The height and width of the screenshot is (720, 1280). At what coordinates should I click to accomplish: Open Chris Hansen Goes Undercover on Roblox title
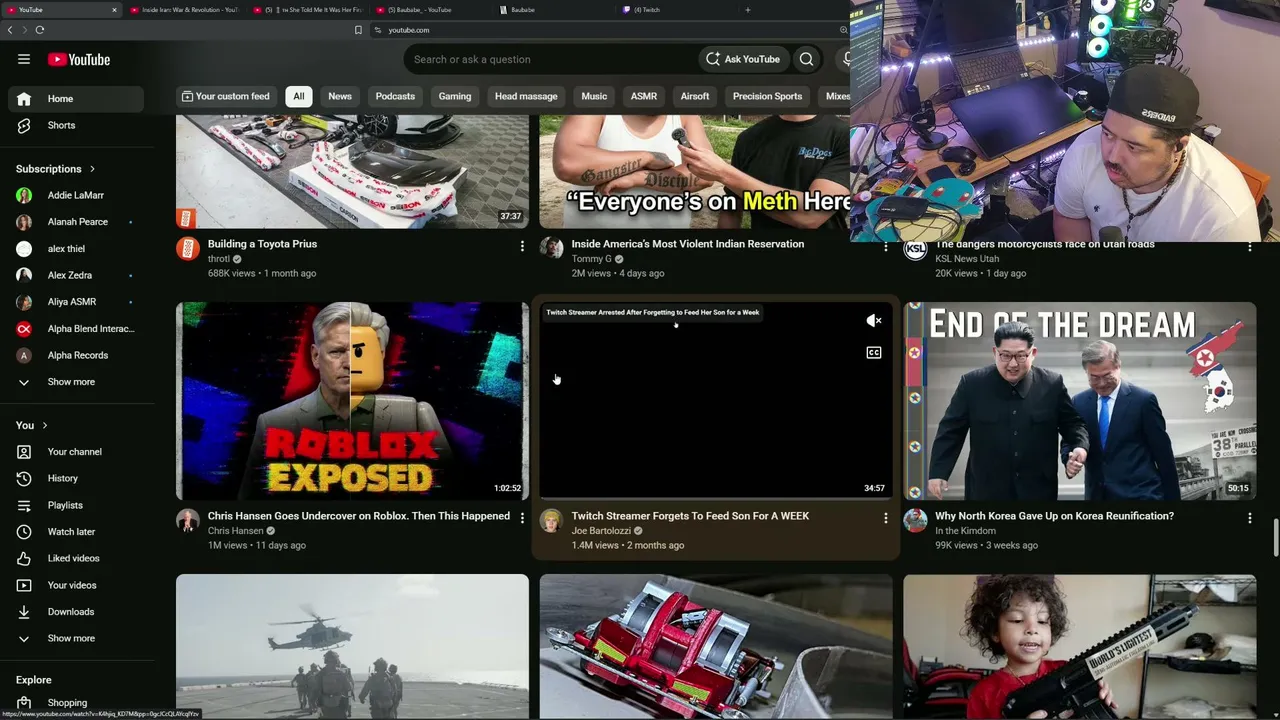tap(359, 516)
